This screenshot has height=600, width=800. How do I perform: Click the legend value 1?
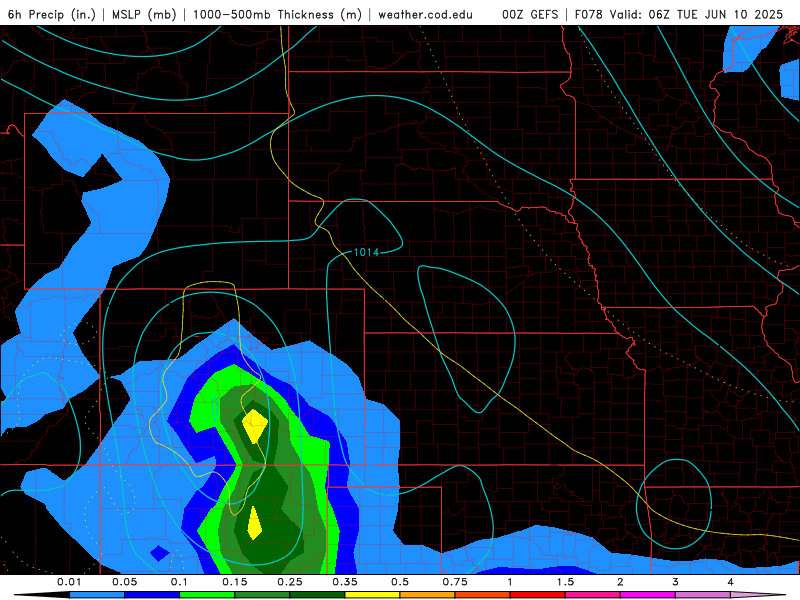(x=510, y=582)
